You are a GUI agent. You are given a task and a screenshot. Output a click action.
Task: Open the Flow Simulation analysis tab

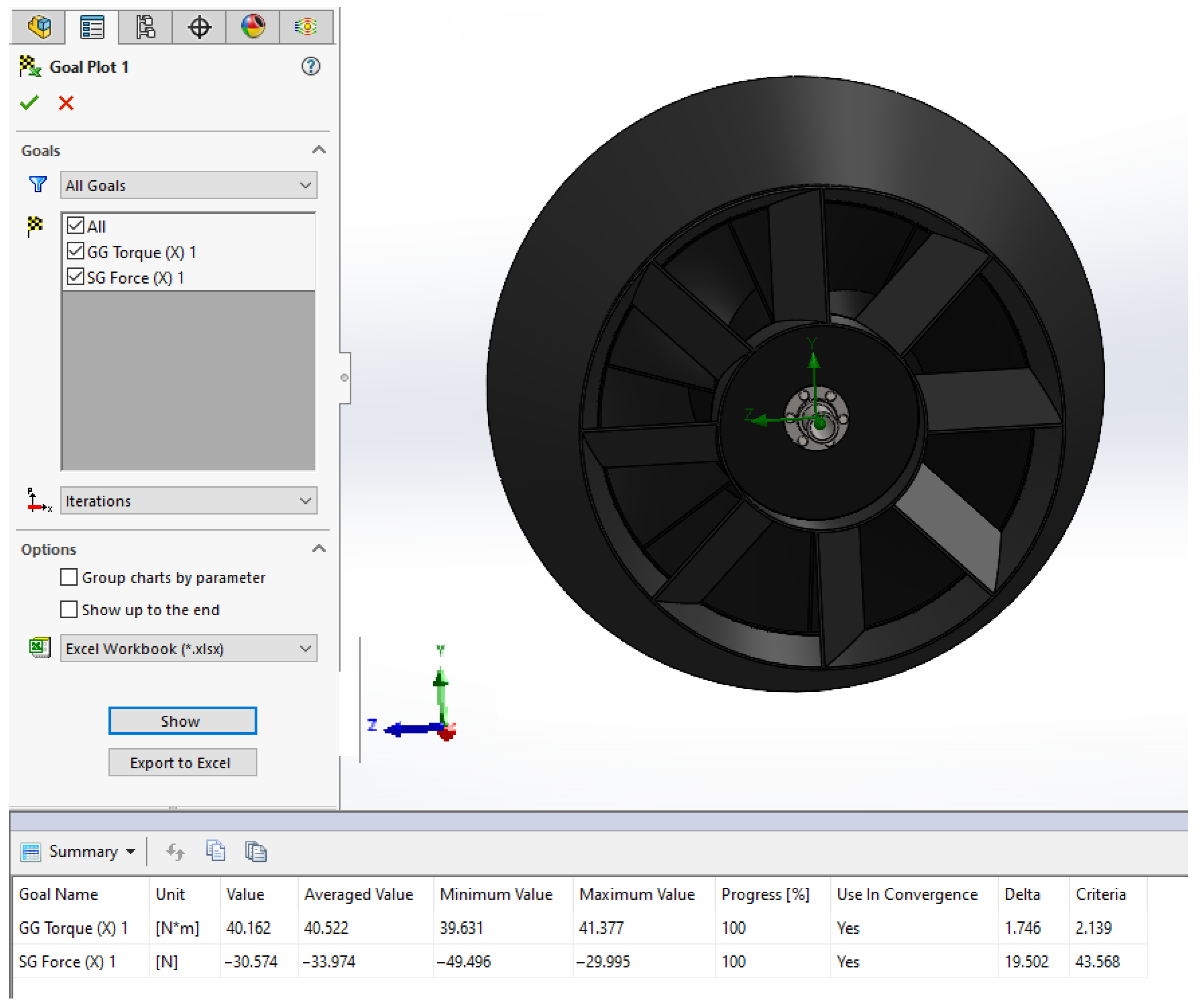coord(306,27)
